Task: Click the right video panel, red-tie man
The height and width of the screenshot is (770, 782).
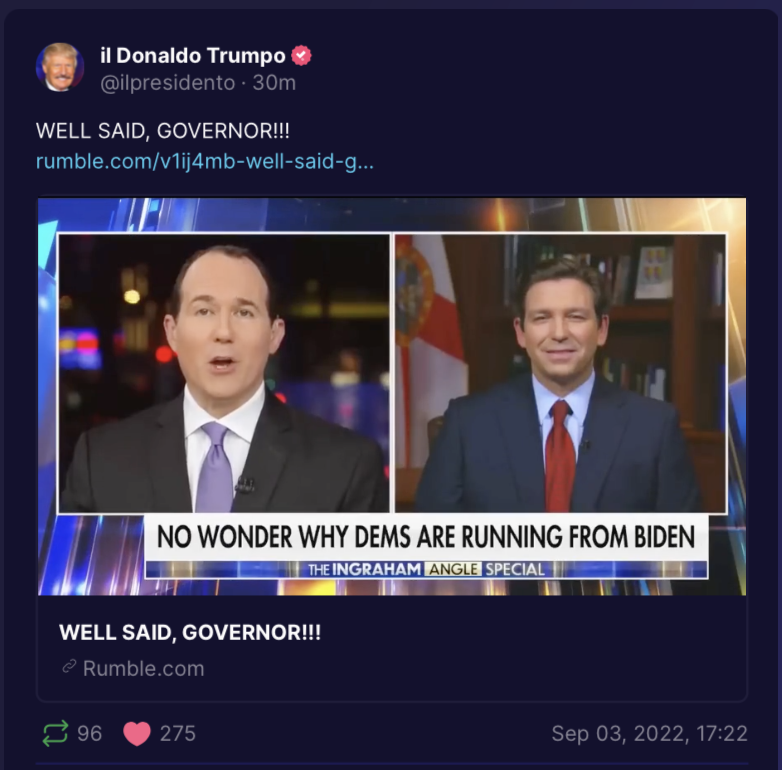Action: [561, 373]
